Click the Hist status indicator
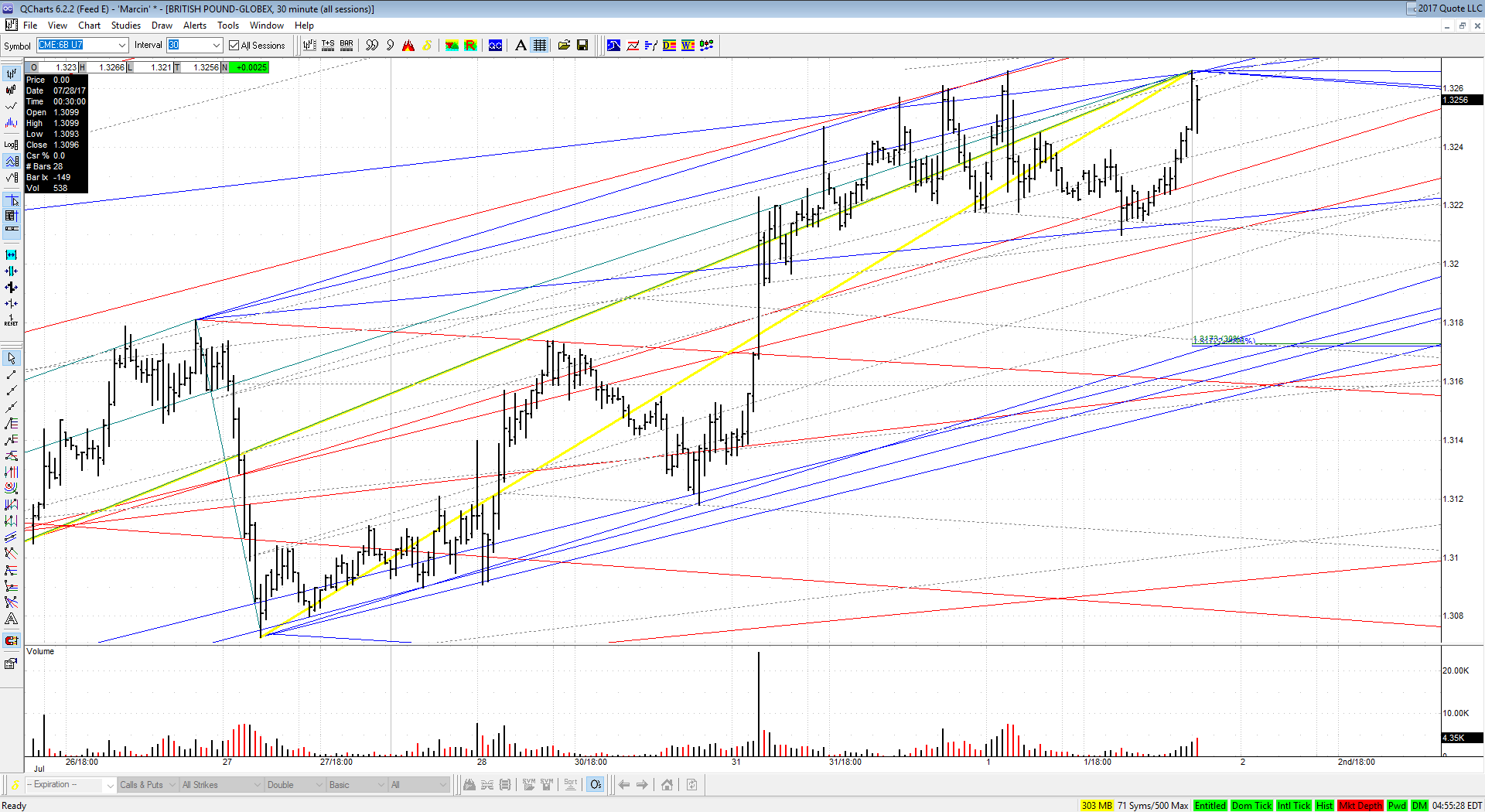The width and height of the screenshot is (1485, 812). [1324, 806]
